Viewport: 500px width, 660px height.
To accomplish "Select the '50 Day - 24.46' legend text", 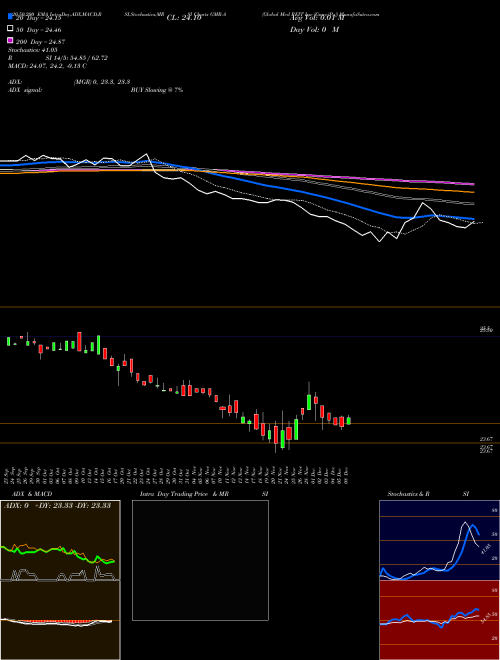I will pyautogui.click(x=38, y=30).
